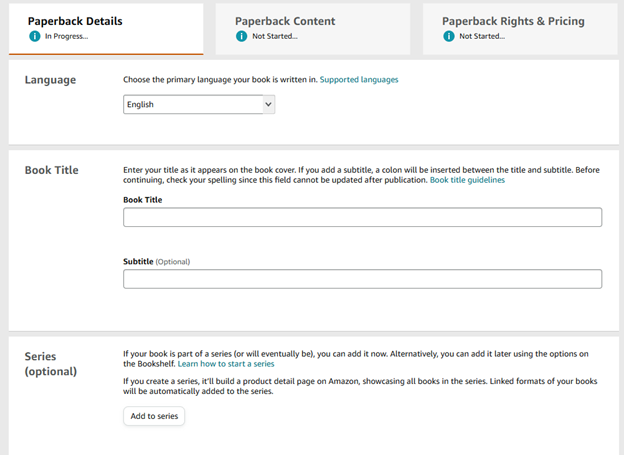The width and height of the screenshot is (624, 455).
Task: Click the Book Title field label
Action: tap(142, 200)
